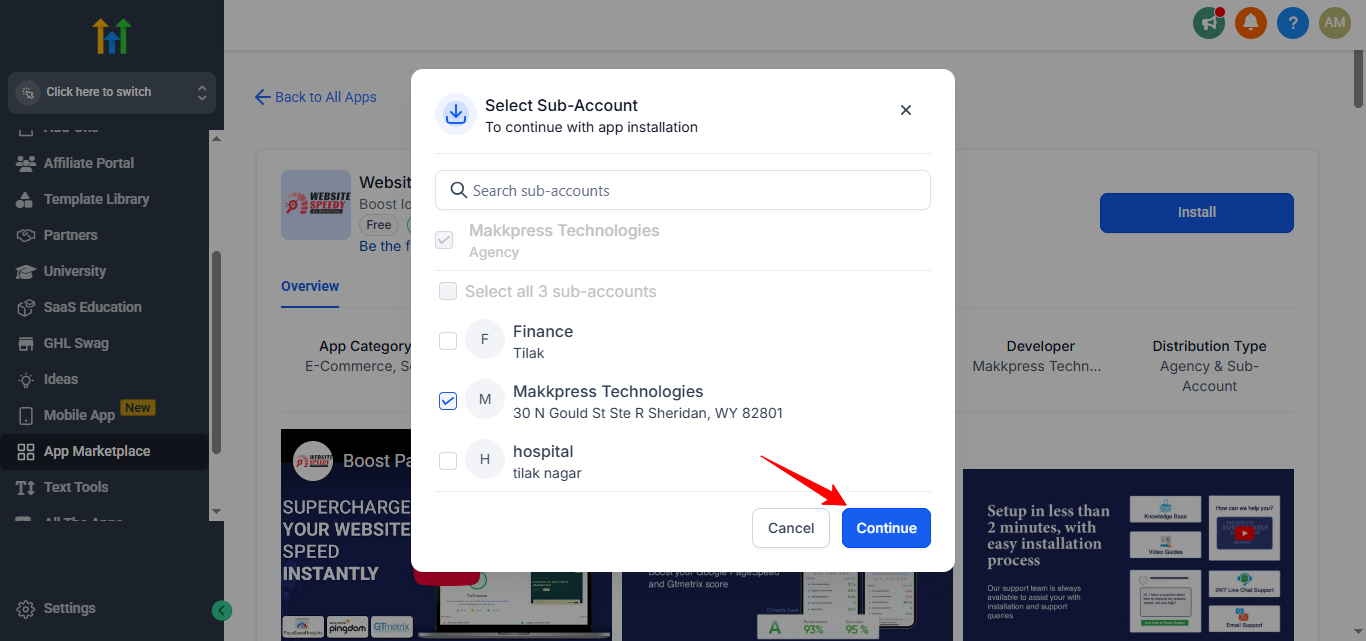The width and height of the screenshot is (1366, 641).
Task: Click the Partners handshake icon
Action: point(26,235)
